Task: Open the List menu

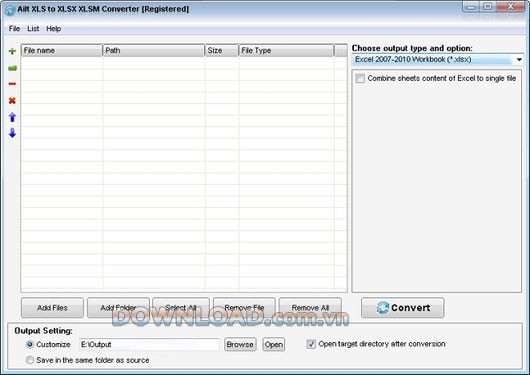Action: click(33, 29)
